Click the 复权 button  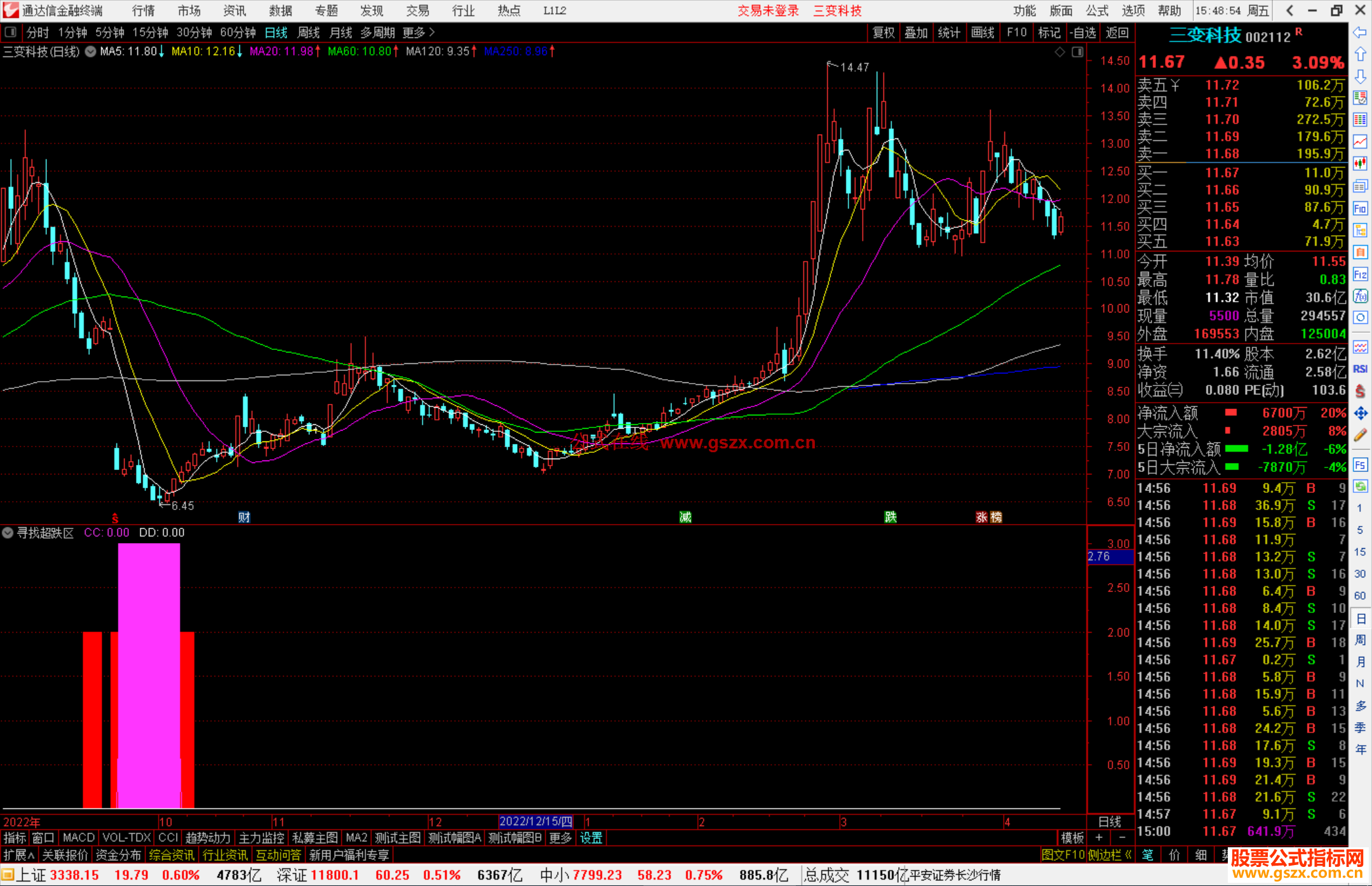(883, 32)
